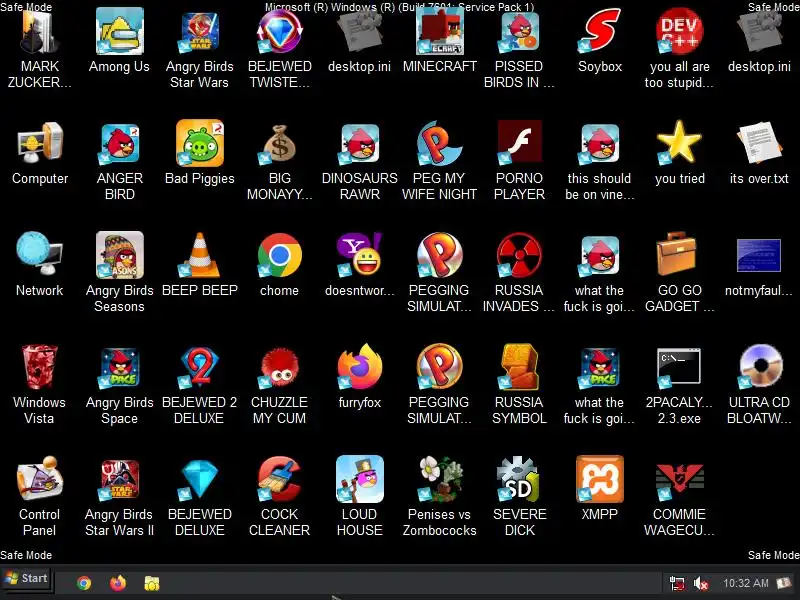Open the BEEP BEEP VLC cone icon
Screen dimensions: 800x600
pos(199,255)
